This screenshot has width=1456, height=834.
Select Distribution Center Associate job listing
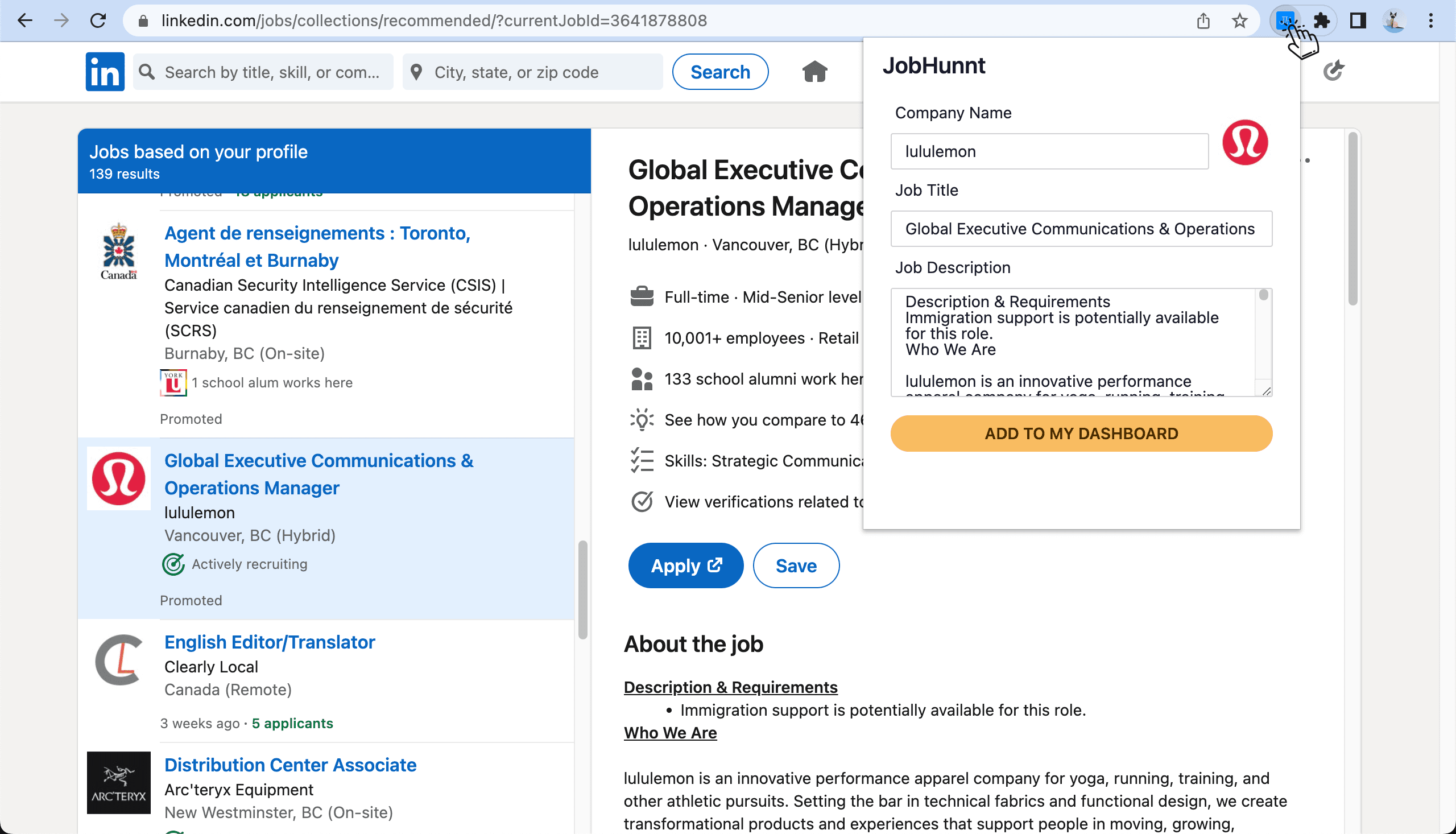(x=291, y=765)
